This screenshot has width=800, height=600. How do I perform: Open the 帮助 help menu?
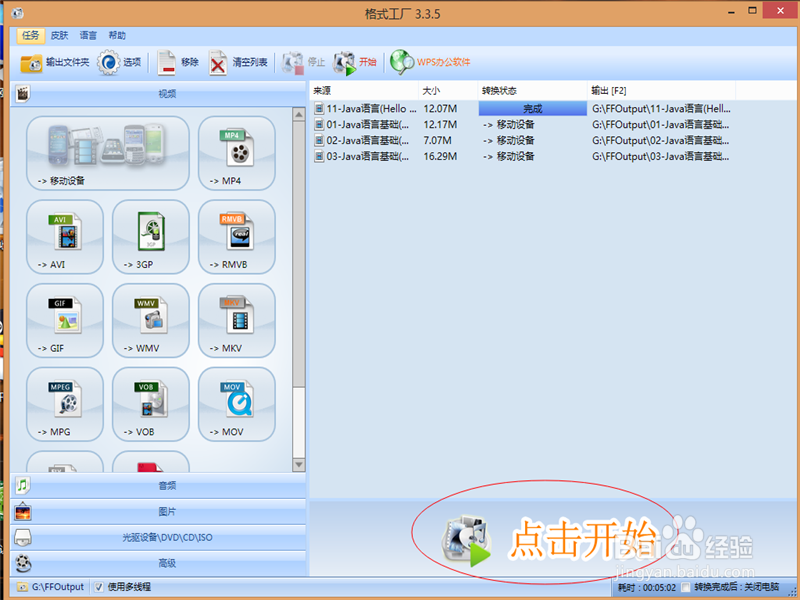[117, 35]
